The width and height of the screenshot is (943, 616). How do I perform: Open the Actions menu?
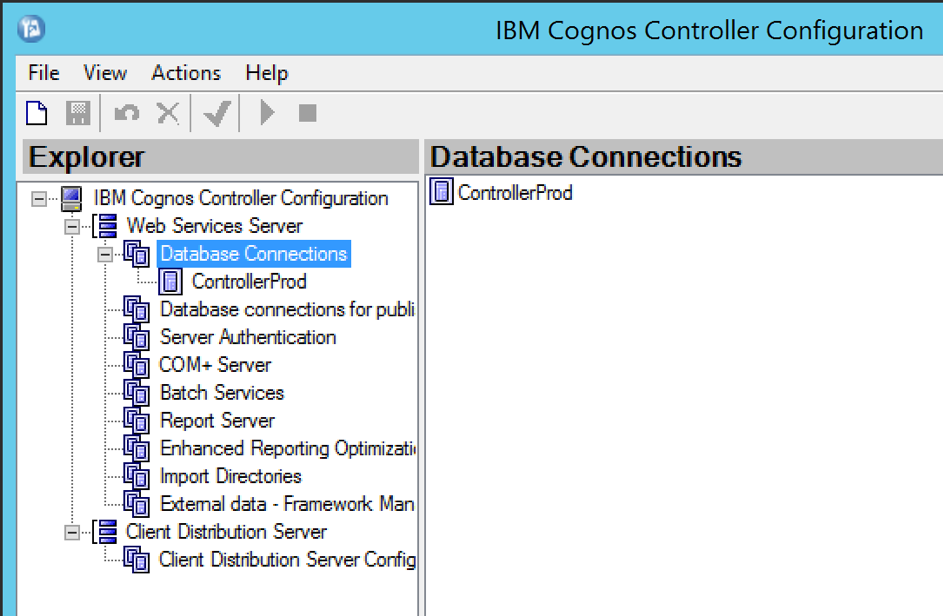coord(186,73)
